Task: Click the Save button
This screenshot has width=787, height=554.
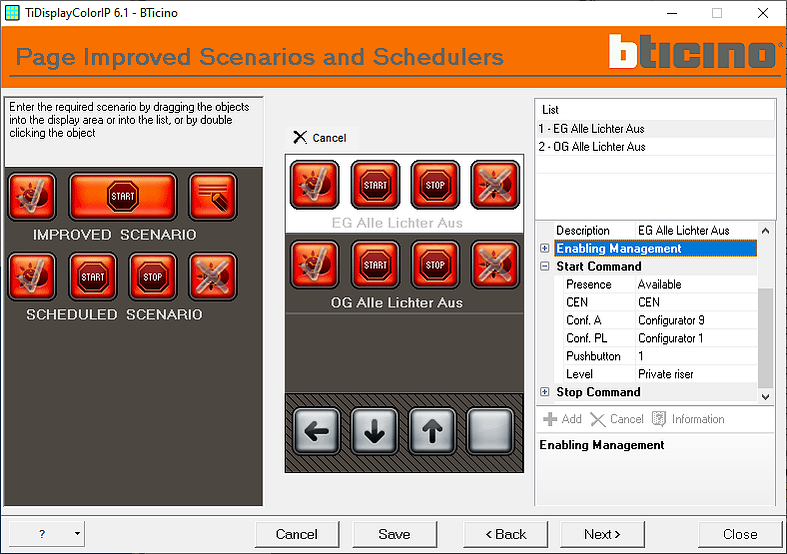Action: [395, 534]
